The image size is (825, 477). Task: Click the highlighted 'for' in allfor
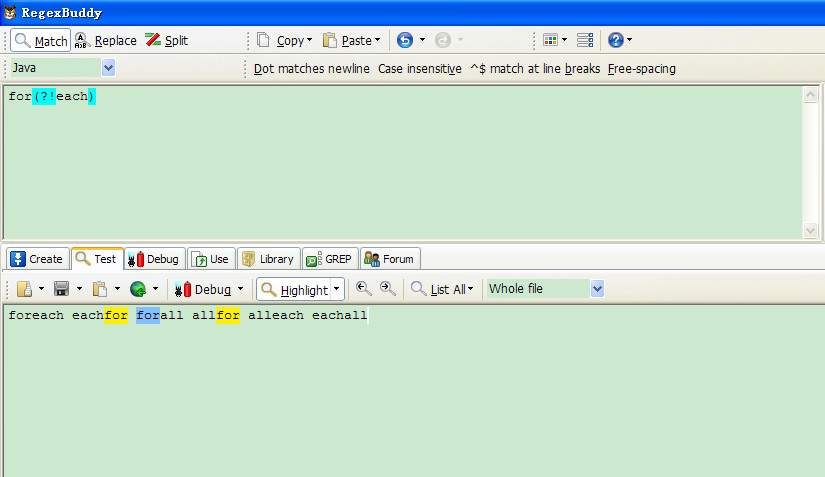point(228,315)
